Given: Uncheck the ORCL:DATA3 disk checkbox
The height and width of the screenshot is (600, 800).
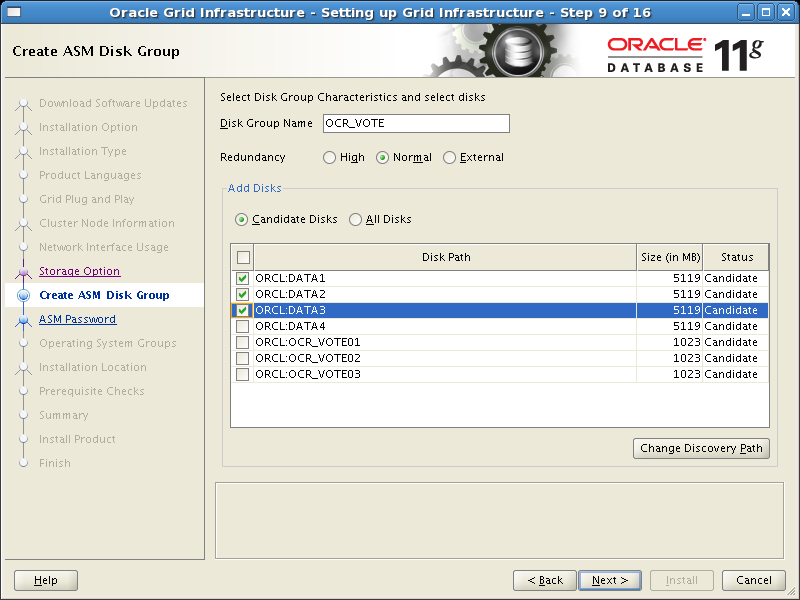Looking at the screenshot, I should click(242, 310).
